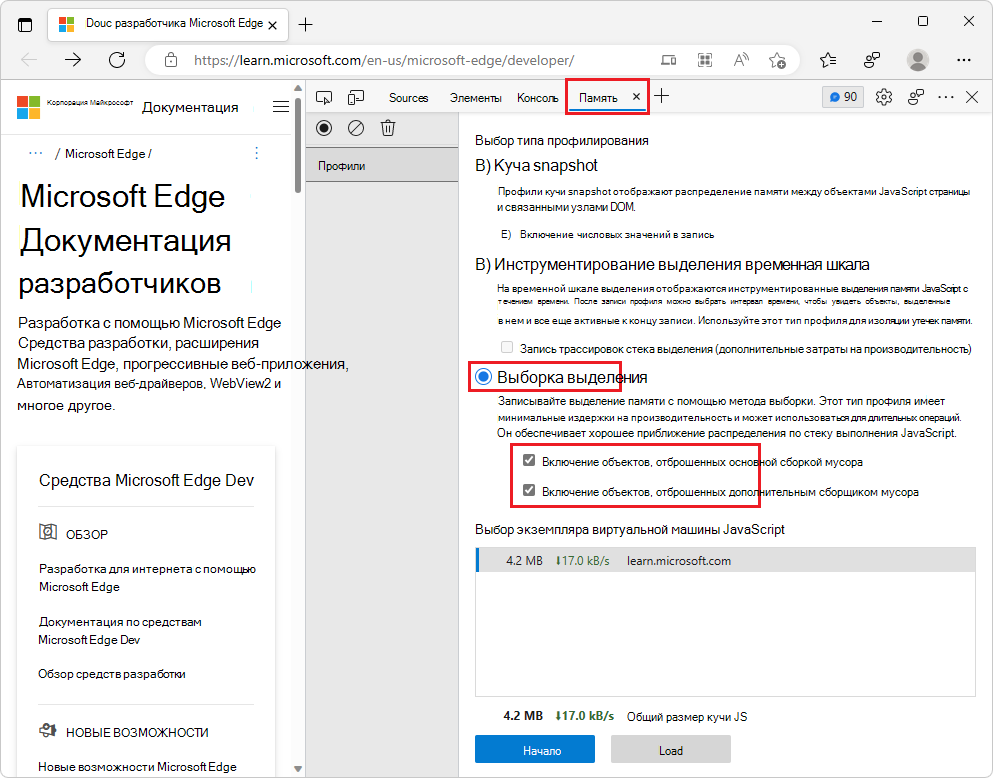Screen dimensions: 993x778
Task: Click the page vertical scrollbar thumb
Action: [x=298, y=145]
